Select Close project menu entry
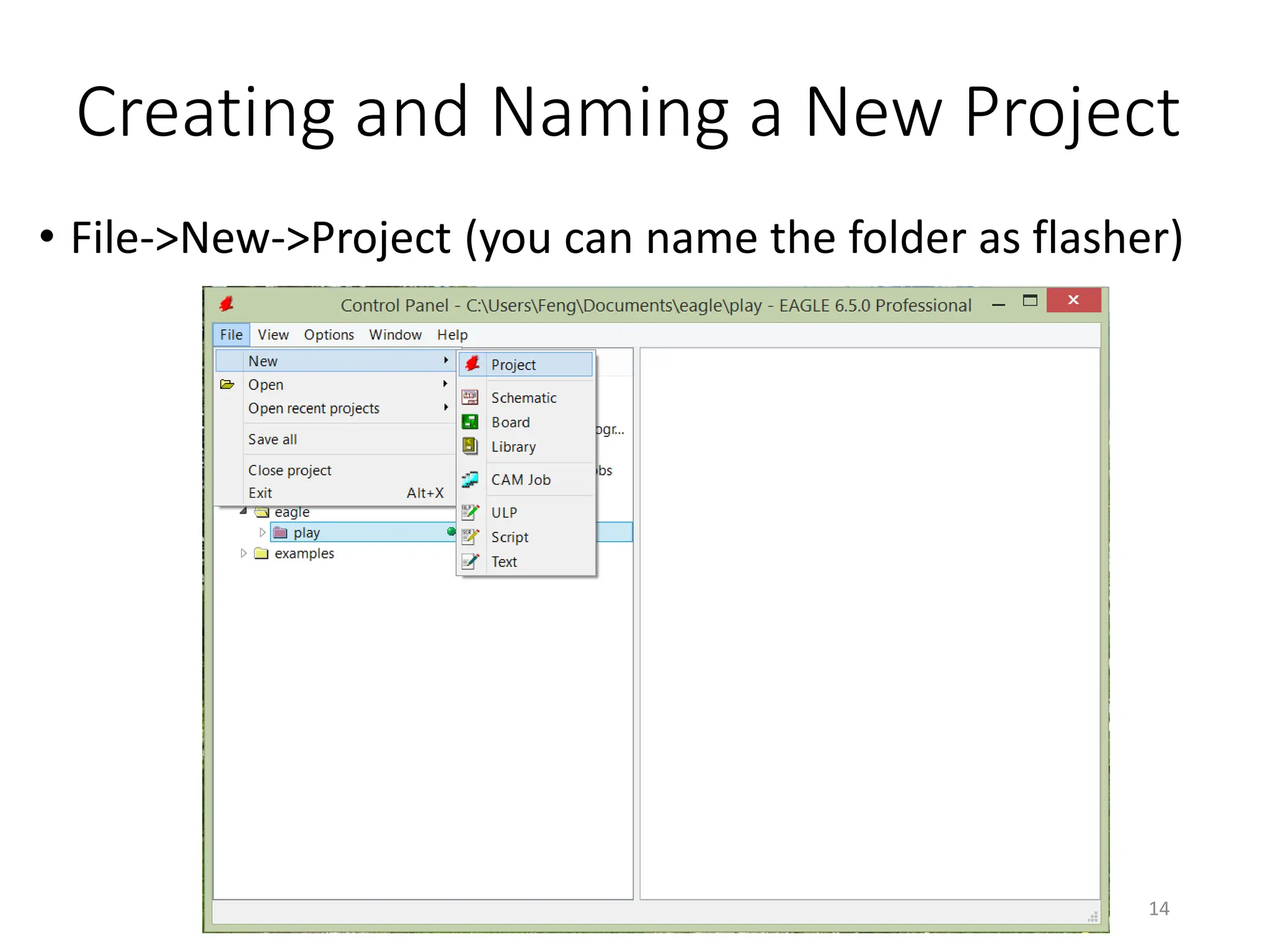Image resolution: width=1270 pixels, height=952 pixels. [x=335, y=470]
